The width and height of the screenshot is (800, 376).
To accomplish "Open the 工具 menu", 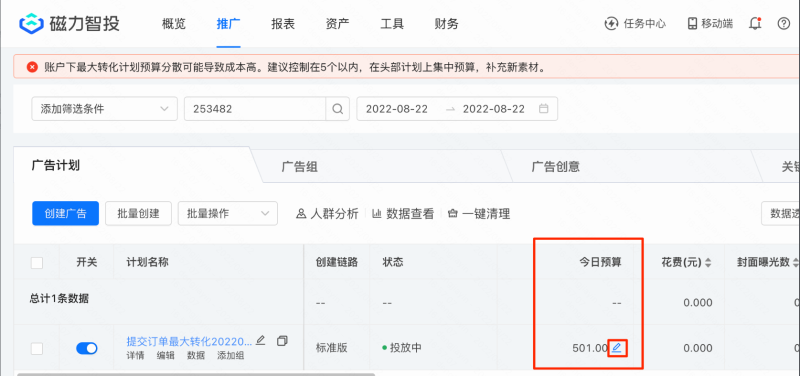I will (x=392, y=23).
